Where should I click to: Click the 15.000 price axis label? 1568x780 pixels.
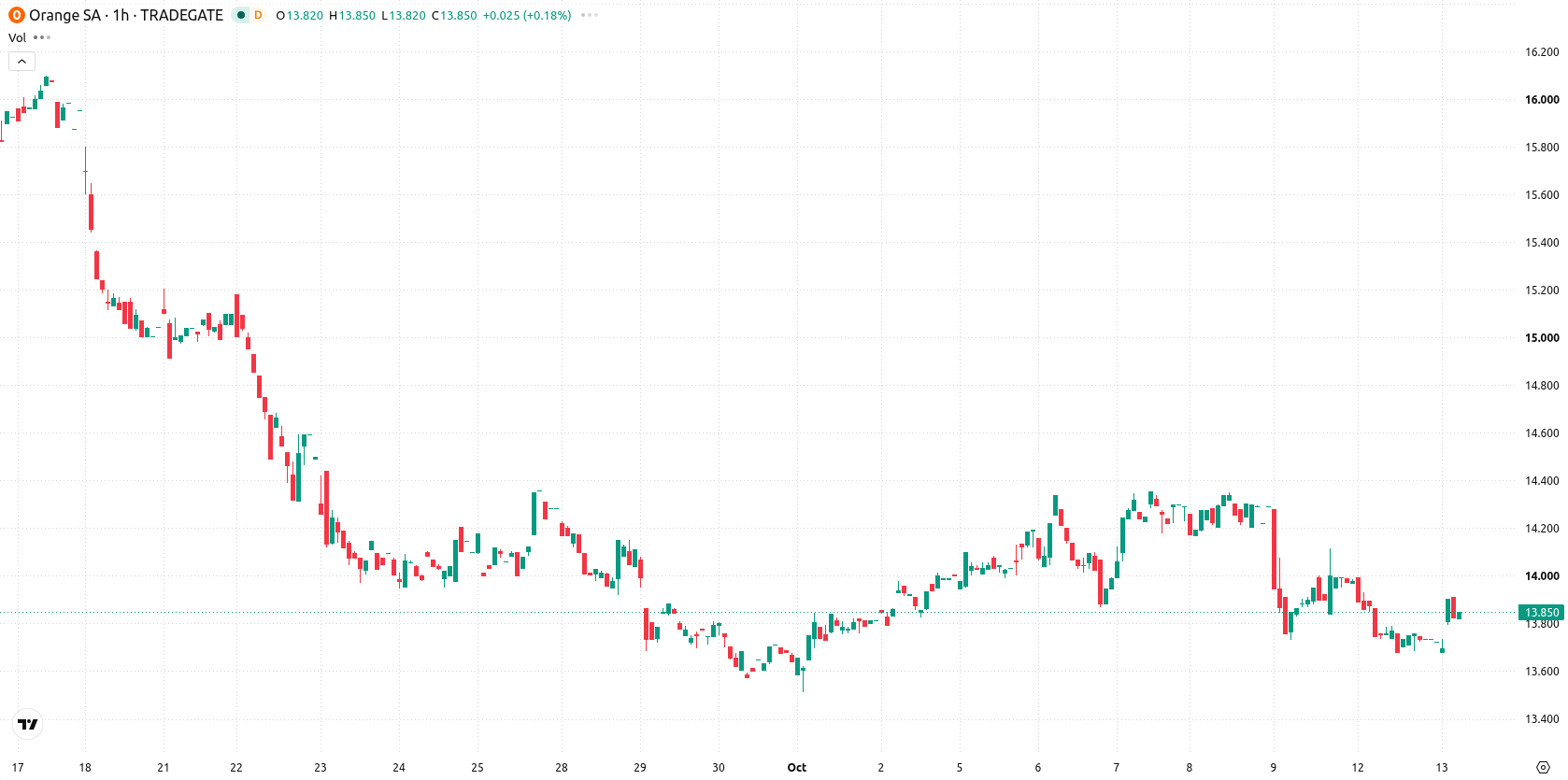click(x=1542, y=337)
